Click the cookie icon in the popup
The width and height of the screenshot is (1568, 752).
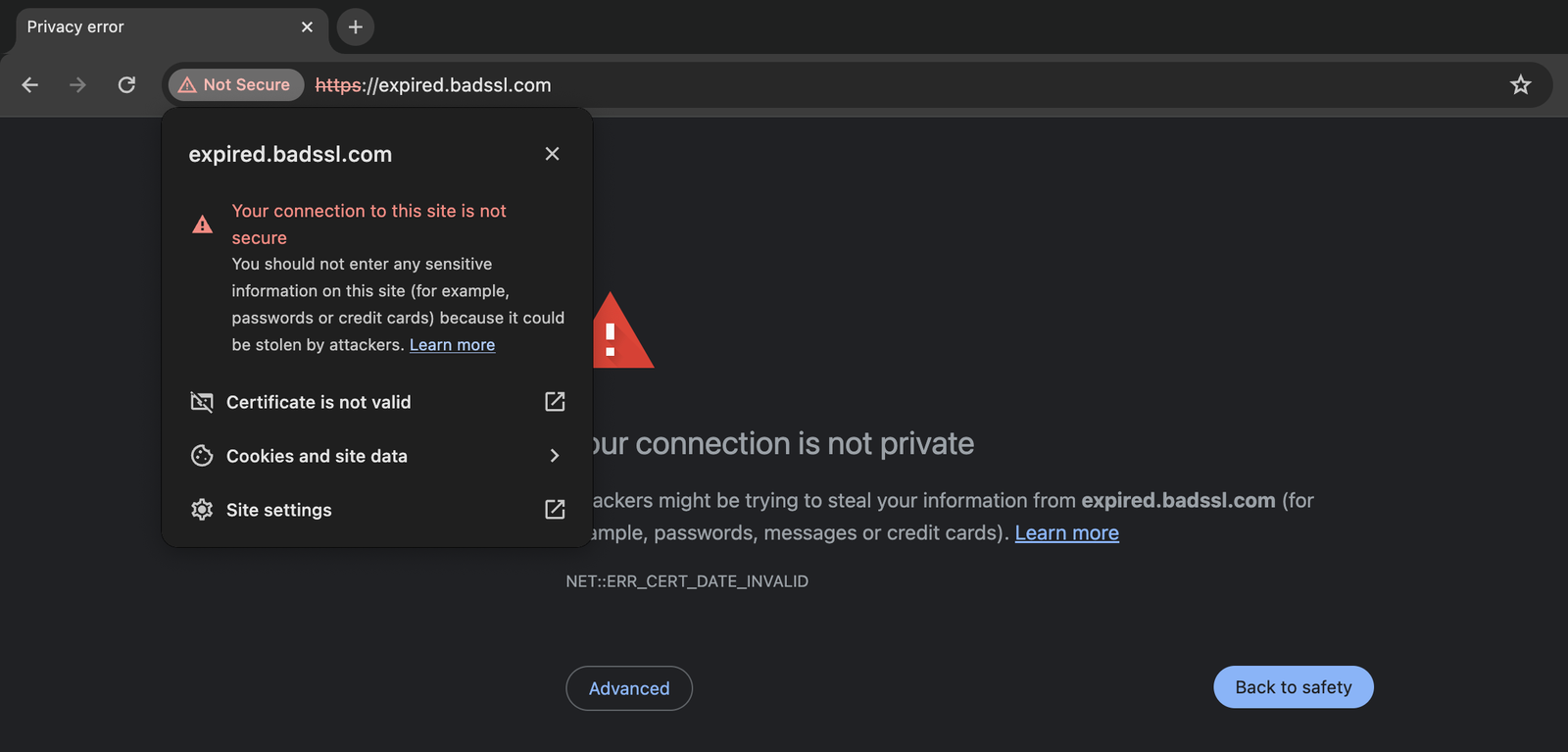(x=202, y=456)
